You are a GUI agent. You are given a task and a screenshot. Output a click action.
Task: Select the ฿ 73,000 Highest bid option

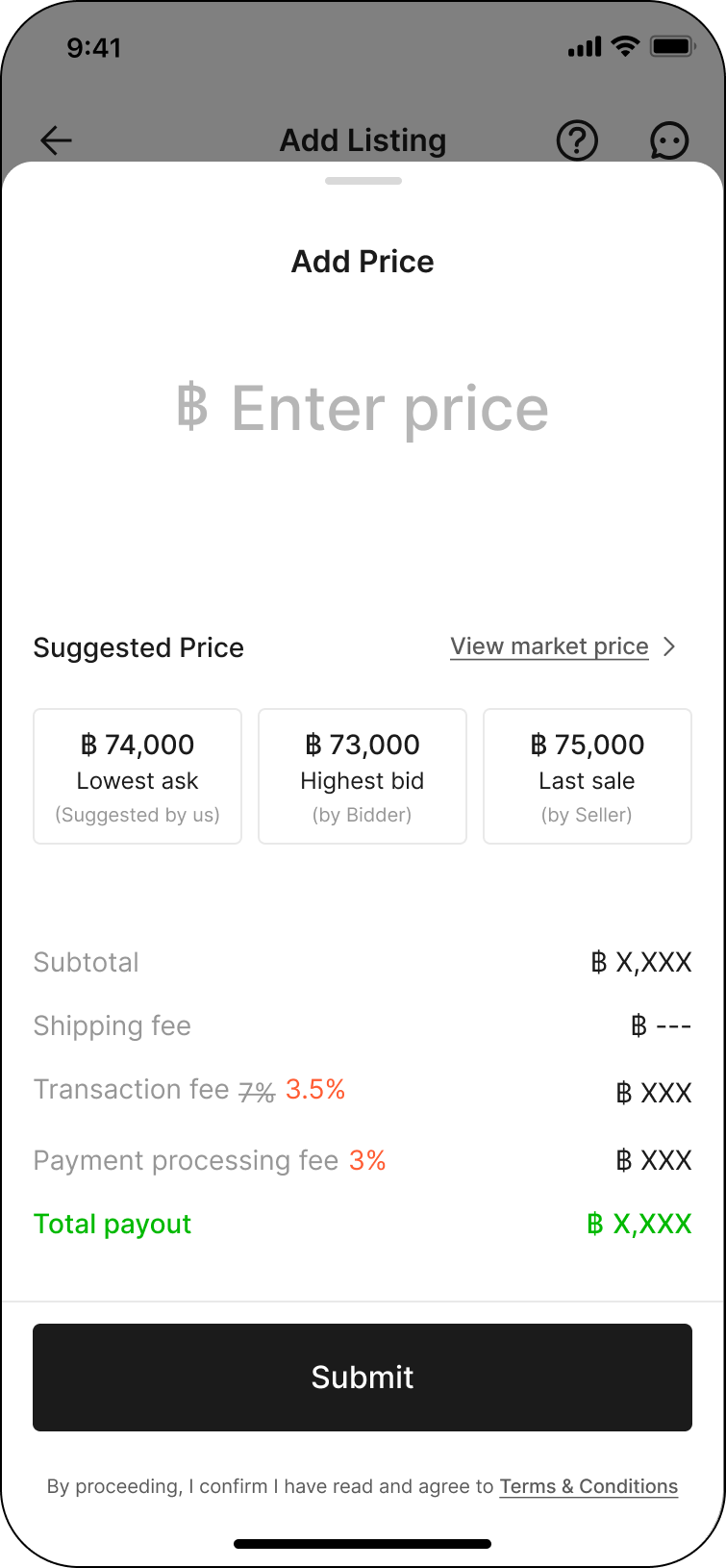(363, 776)
